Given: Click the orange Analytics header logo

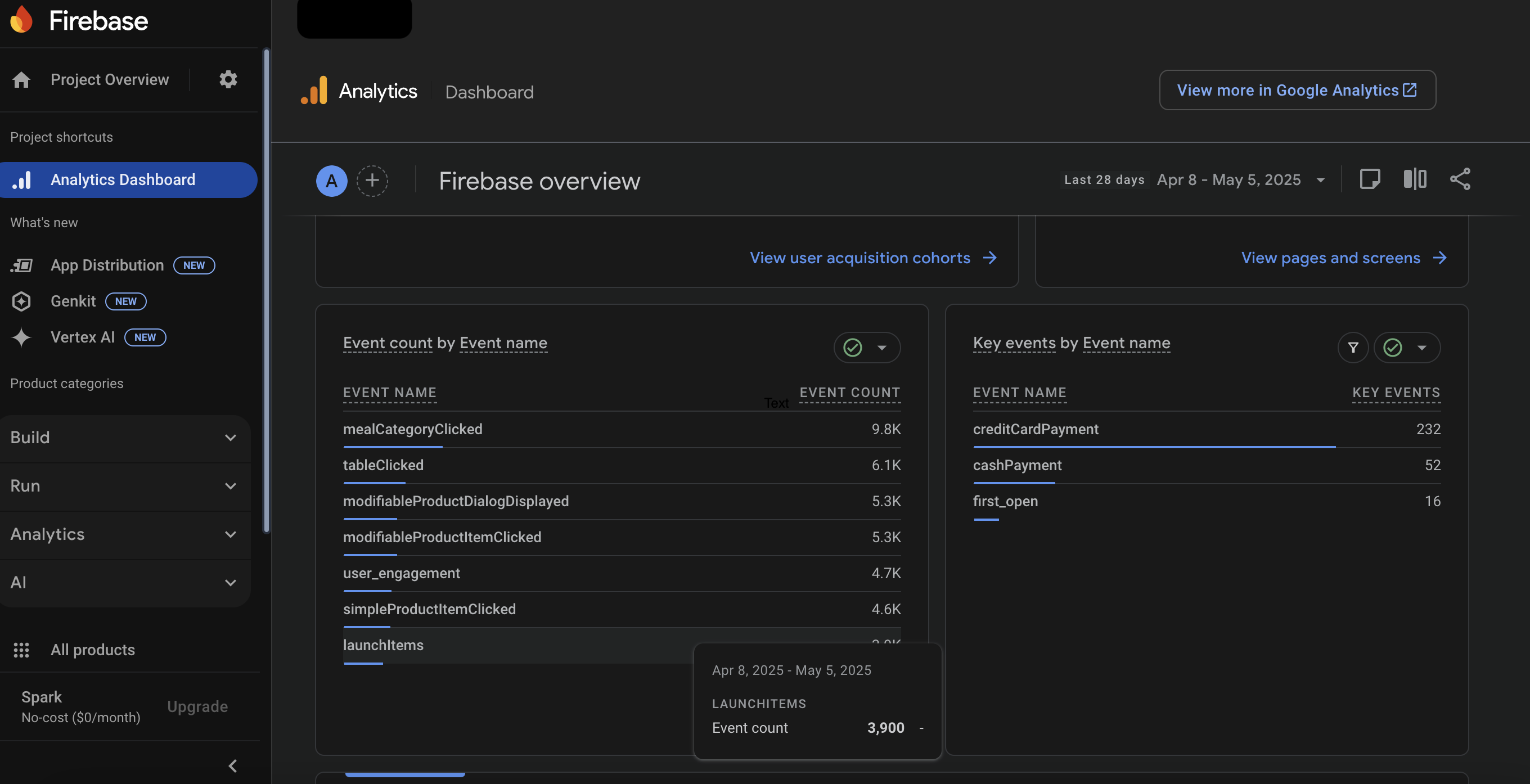Looking at the screenshot, I should 314,91.
